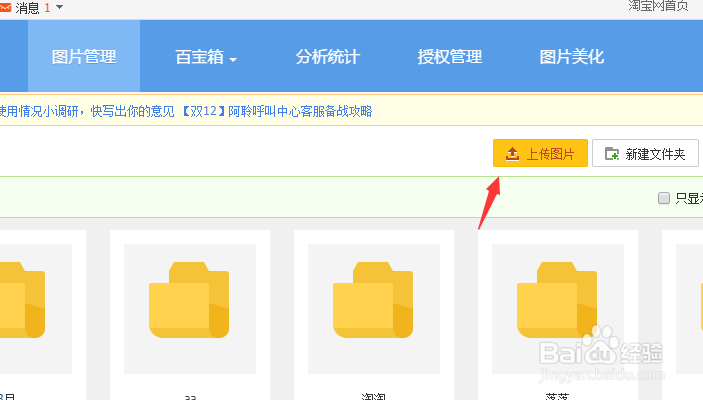703x400 pixels.
Task: Open the 使用情况小调研 survey link
Action: point(87,111)
